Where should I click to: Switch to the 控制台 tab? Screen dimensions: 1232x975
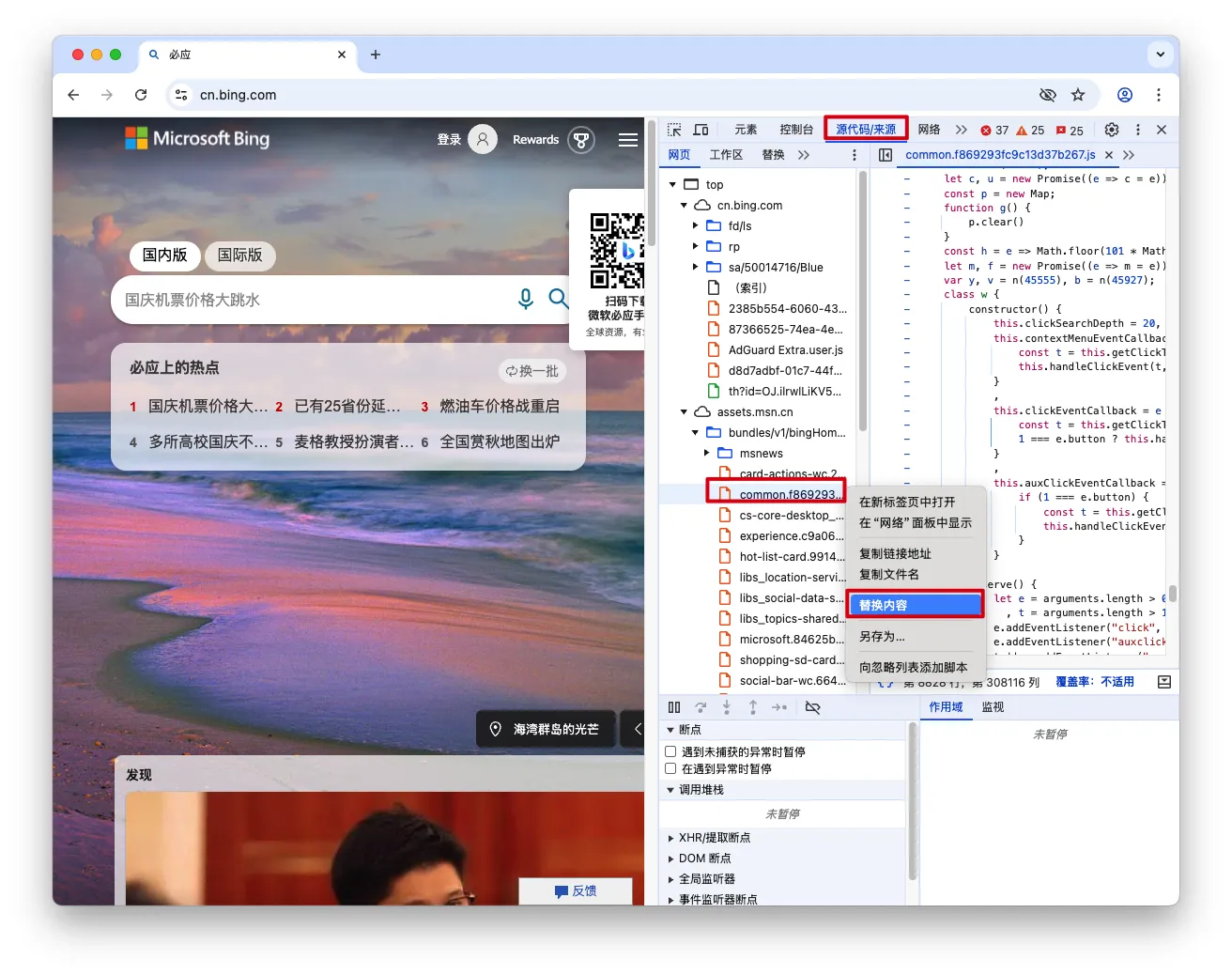point(795,130)
